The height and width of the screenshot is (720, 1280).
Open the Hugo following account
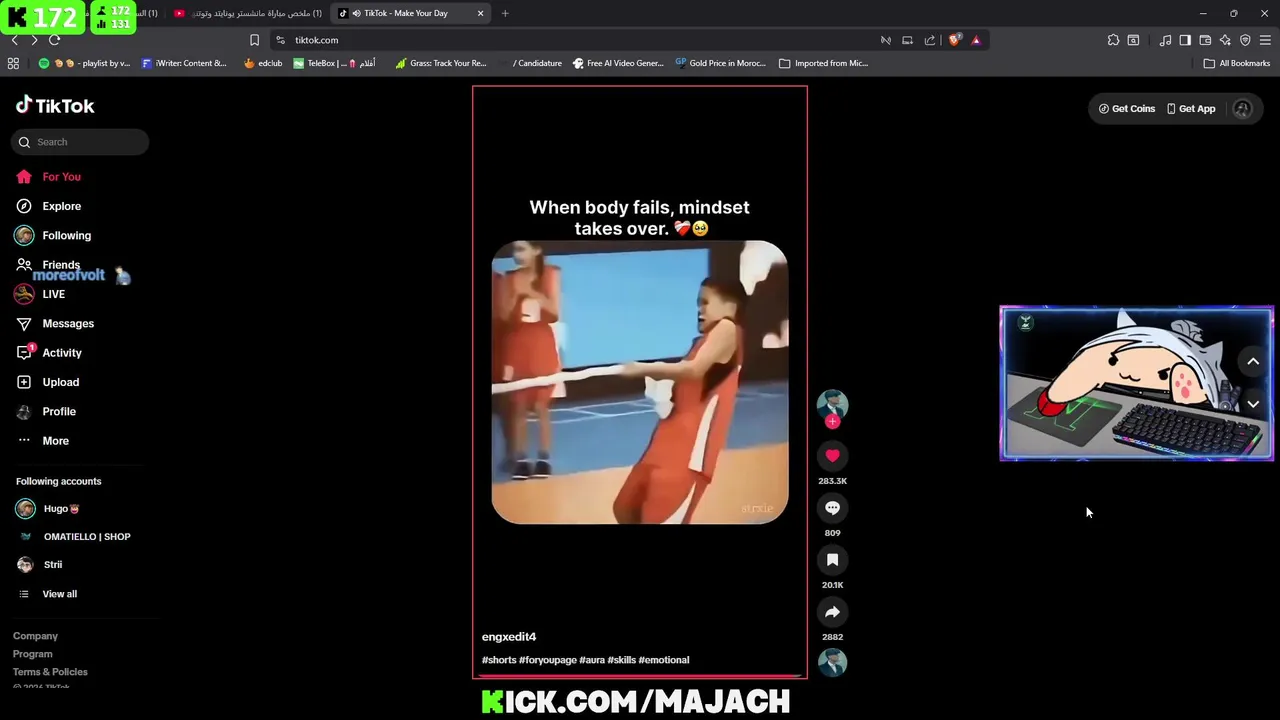48,509
